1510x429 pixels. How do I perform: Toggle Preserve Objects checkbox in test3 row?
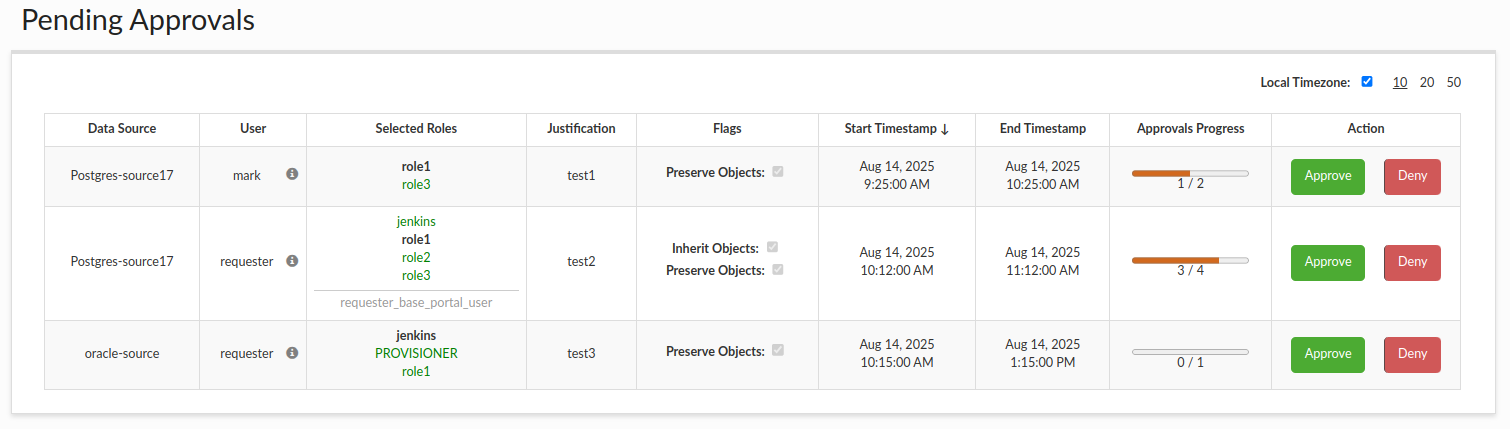[x=778, y=351]
